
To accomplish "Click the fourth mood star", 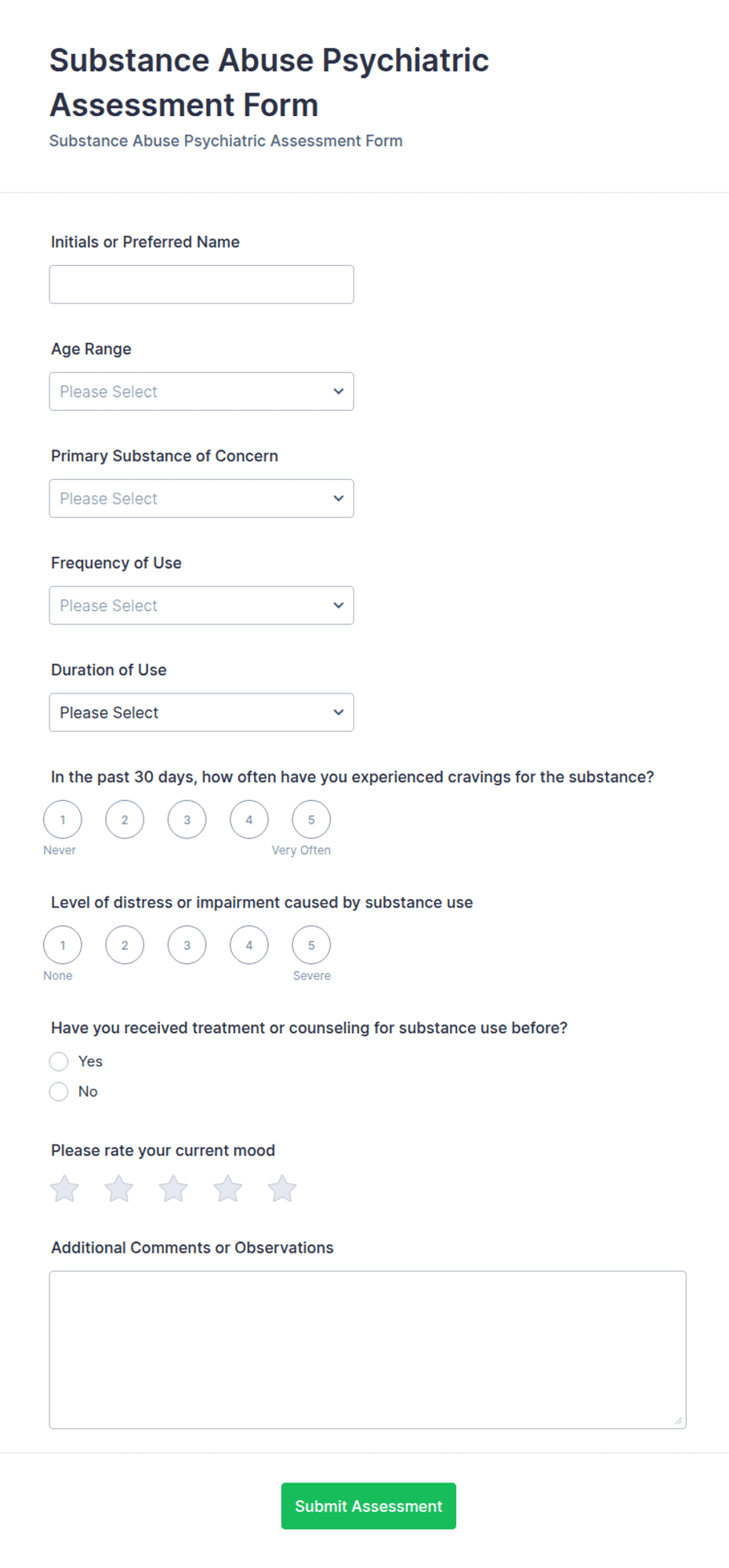I will pyautogui.click(x=228, y=1188).
